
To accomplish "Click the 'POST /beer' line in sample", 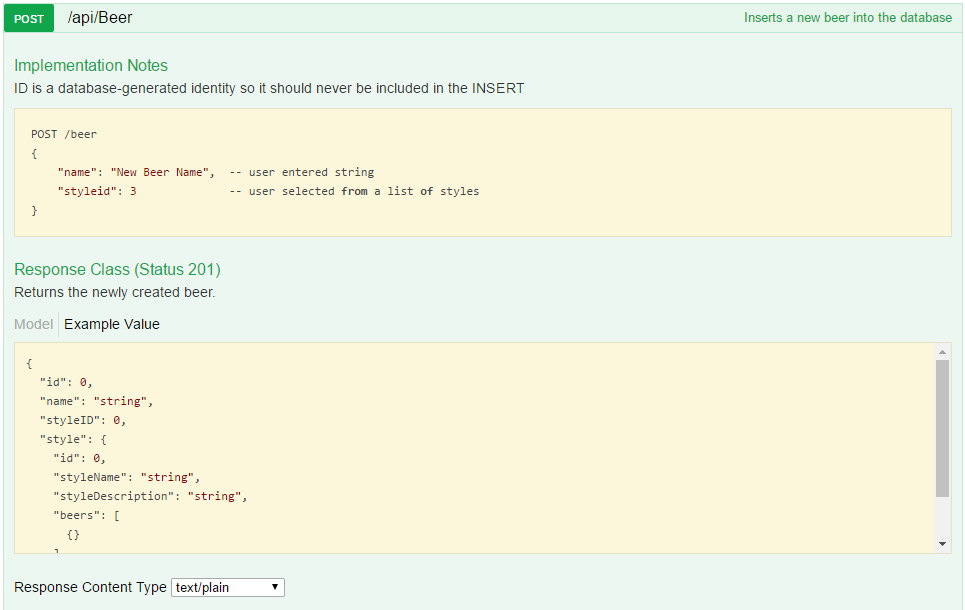I will click(64, 134).
